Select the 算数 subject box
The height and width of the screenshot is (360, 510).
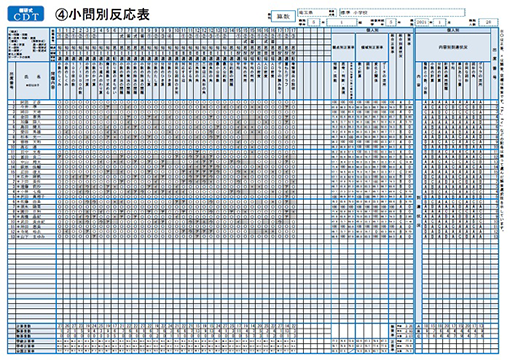pyautogui.click(x=283, y=16)
